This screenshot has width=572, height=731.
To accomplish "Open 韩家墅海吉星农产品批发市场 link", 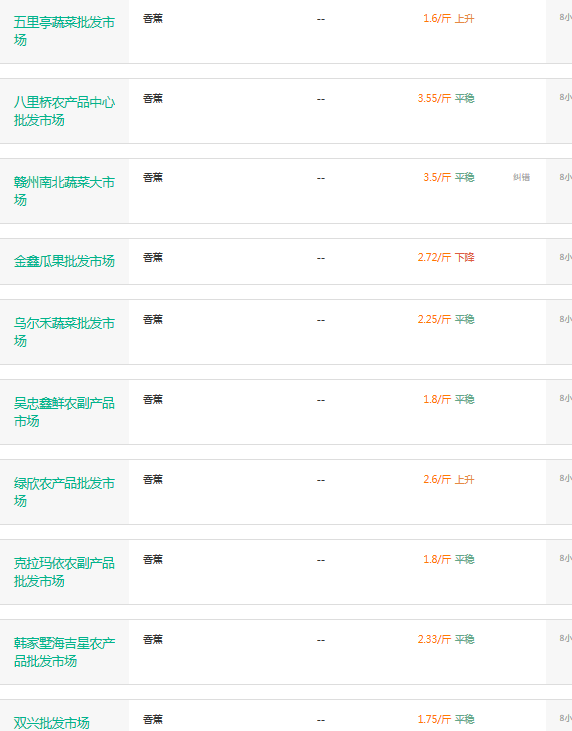I will [64, 652].
